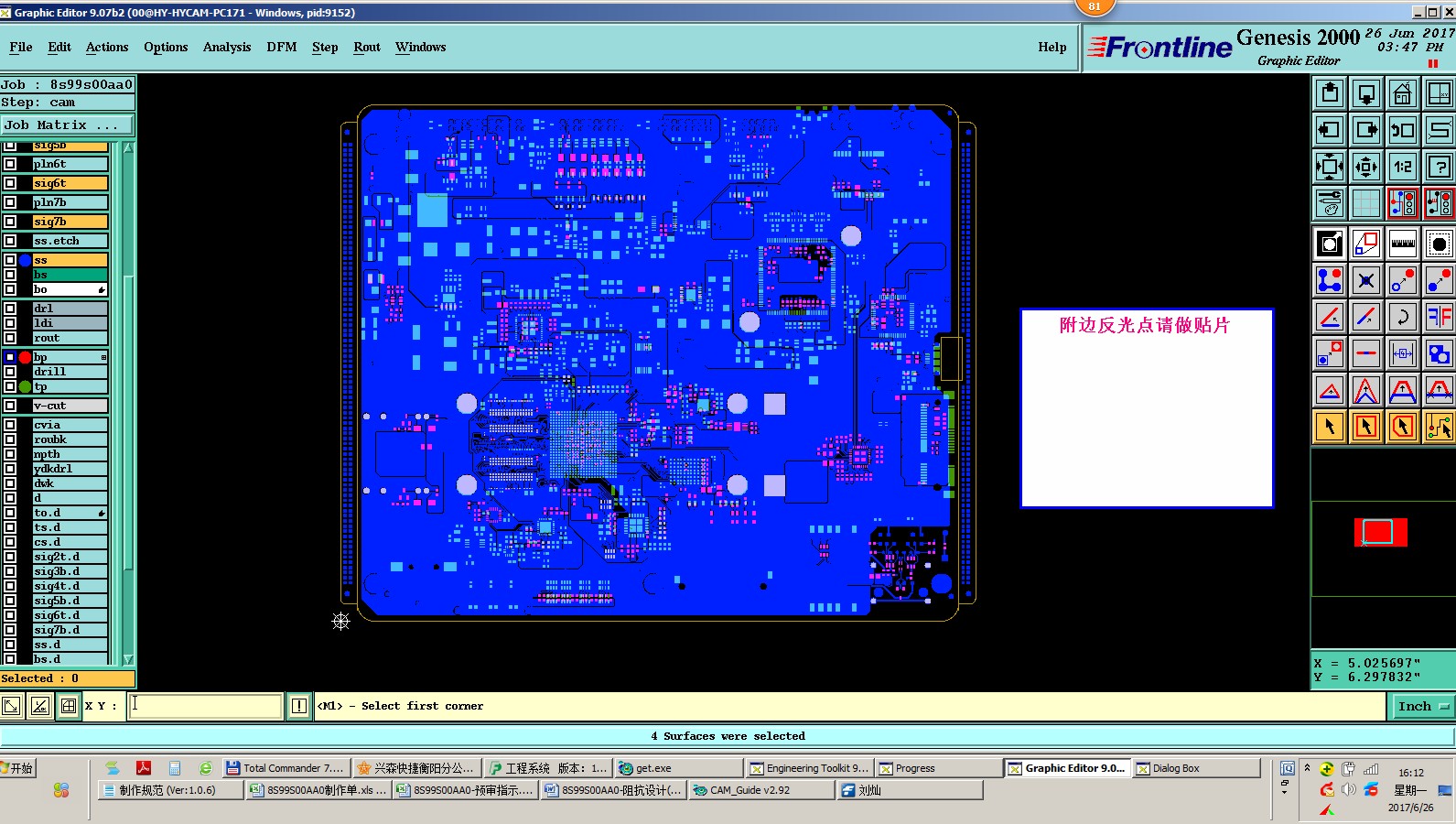The height and width of the screenshot is (824, 1456).
Task: Toggle checkbox for layer rout
Action: click(10, 338)
